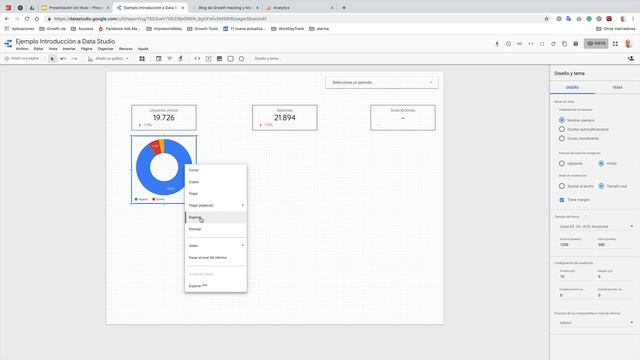Get the report link icon

(x=519, y=44)
